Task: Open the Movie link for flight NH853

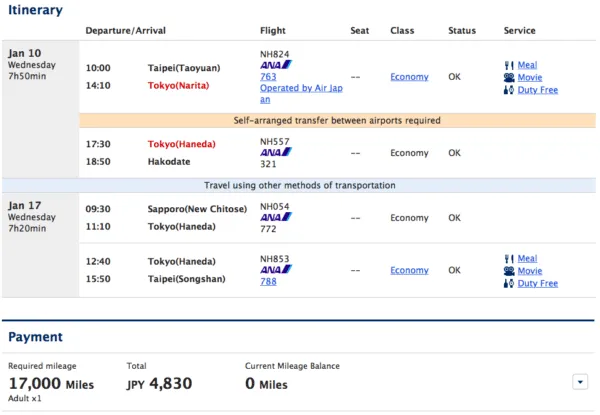Action: tap(530, 271)
